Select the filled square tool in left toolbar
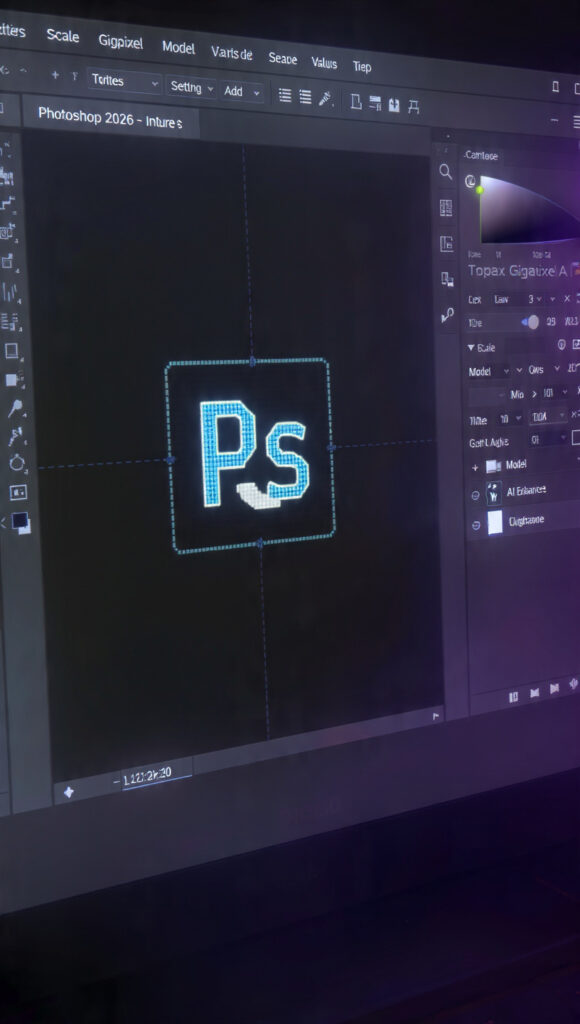This screenshot has width=580, height=1024. coord(13,380)
